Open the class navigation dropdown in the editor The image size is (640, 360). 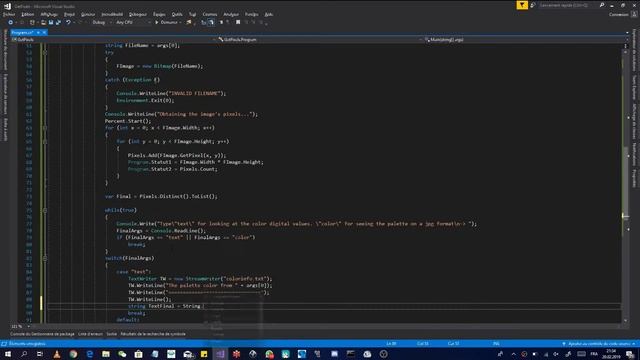click(320, 40)
